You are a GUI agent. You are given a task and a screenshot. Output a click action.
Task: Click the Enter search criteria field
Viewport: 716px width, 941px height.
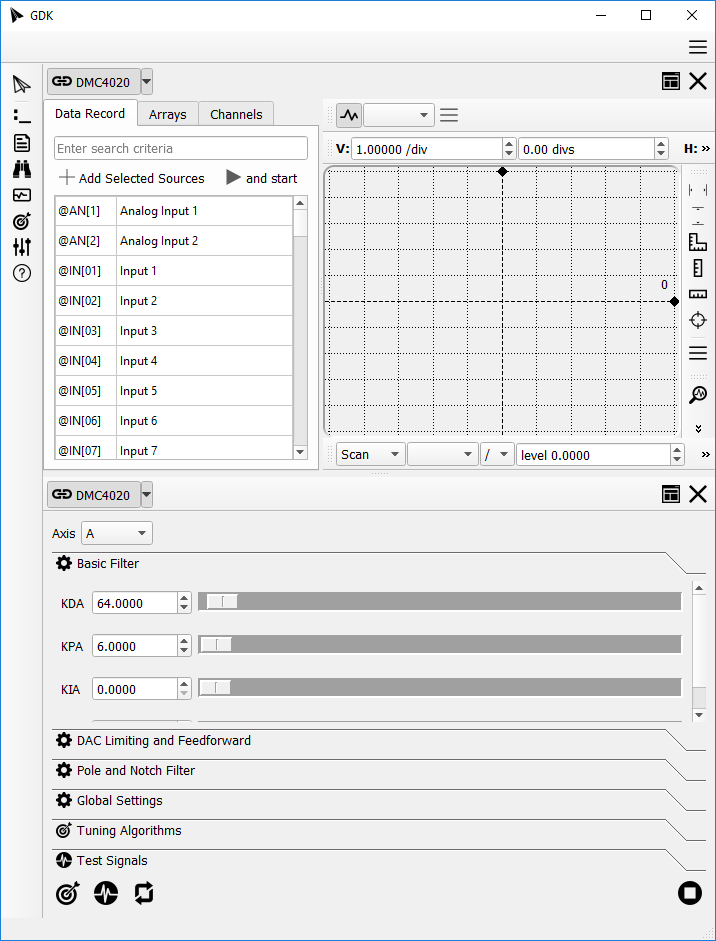(x=181, y=148)
